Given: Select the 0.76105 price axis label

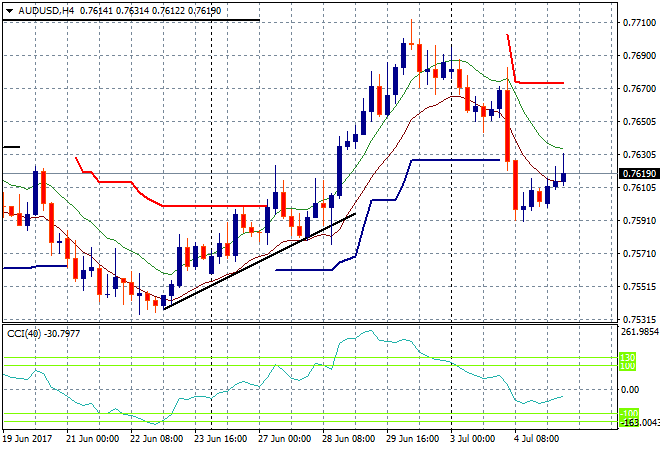Looking at the screenshot, I should tap(639, 187).
